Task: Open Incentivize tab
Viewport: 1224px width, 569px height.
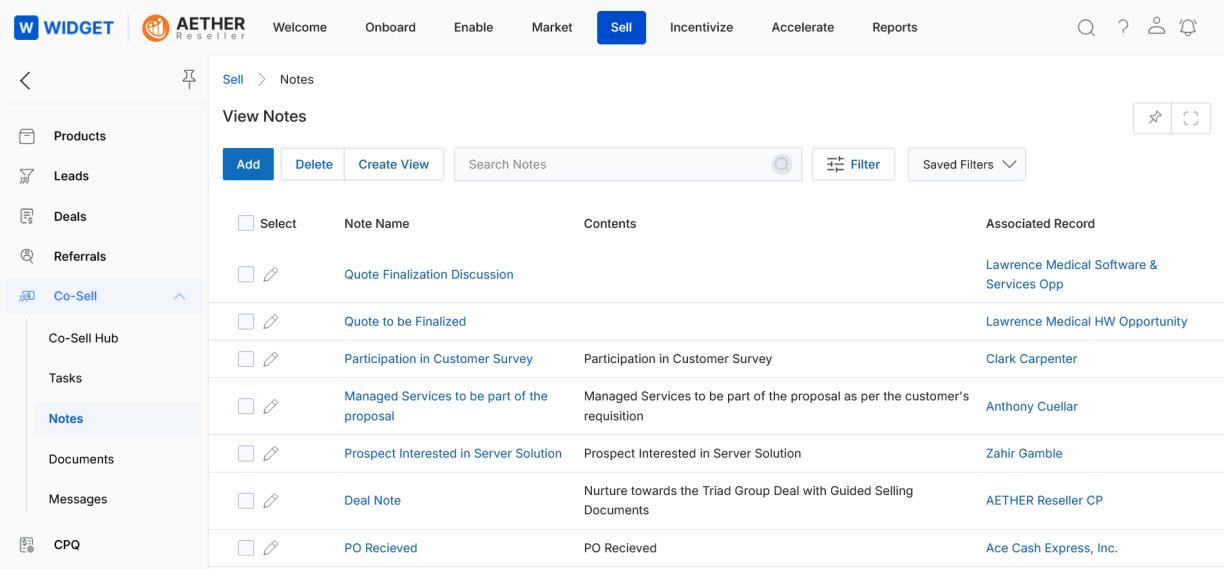Action: [701, 28]
